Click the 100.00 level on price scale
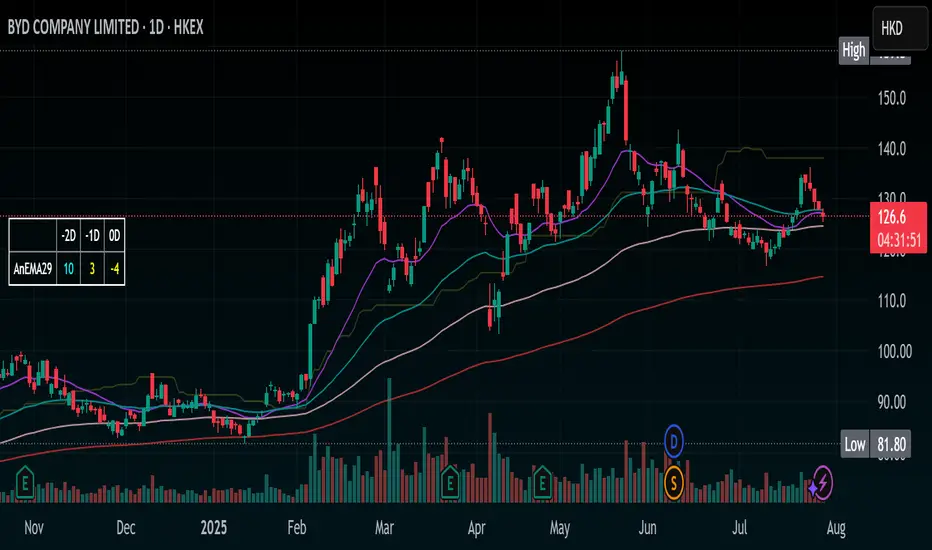This screenshot has width=932, height=550. [x=890, y=352]
